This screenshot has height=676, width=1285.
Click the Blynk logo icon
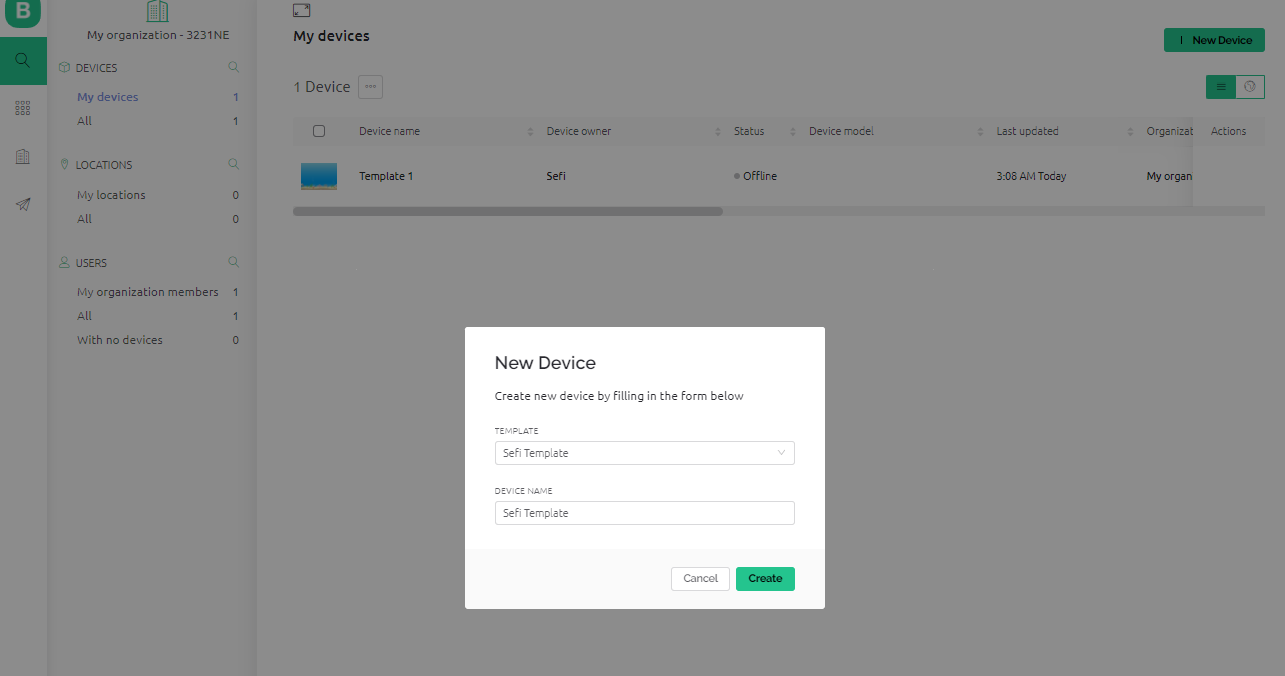click(x=23, y=13)
